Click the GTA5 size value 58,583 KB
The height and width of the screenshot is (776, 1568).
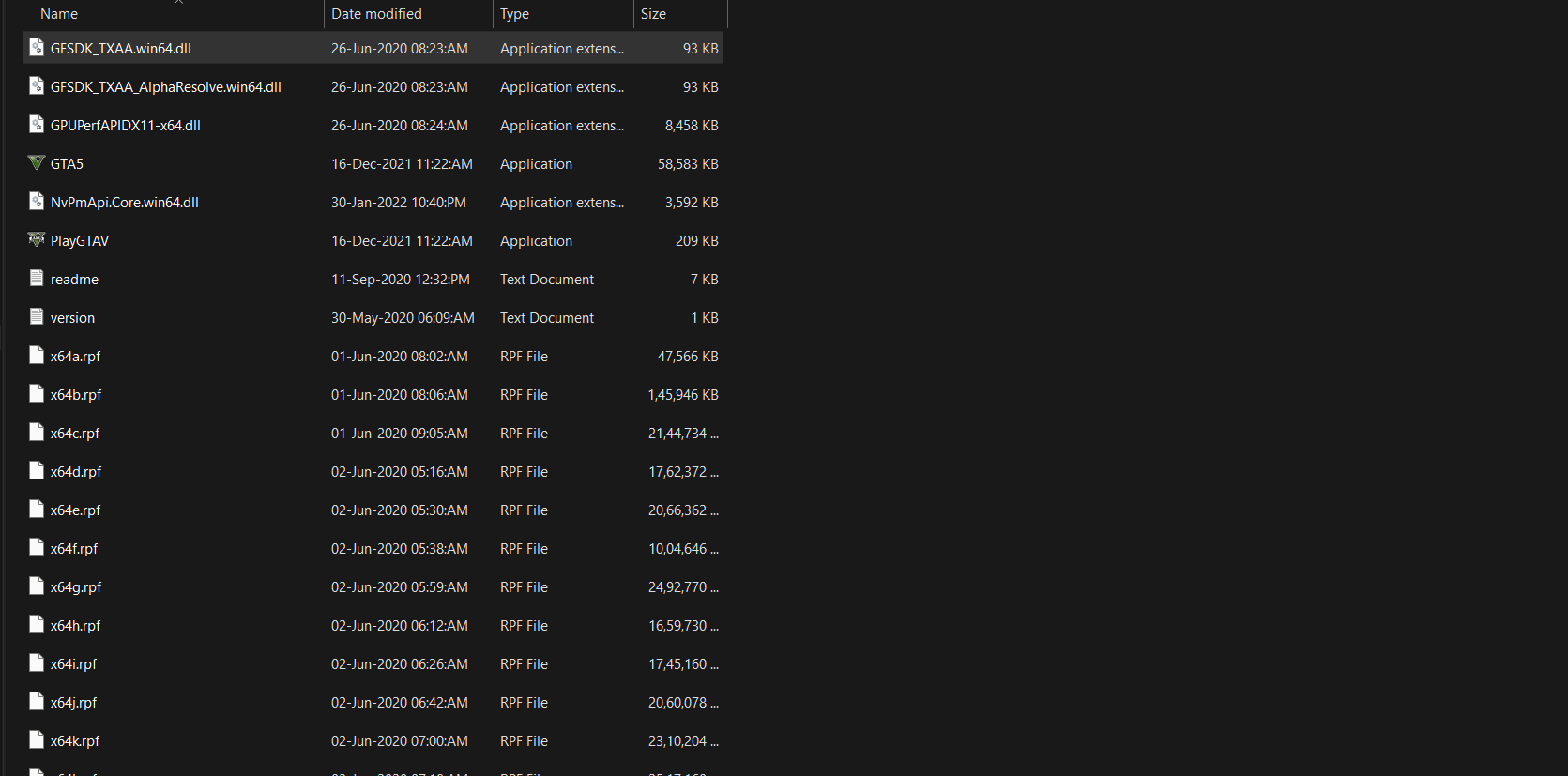click(688, 164)
